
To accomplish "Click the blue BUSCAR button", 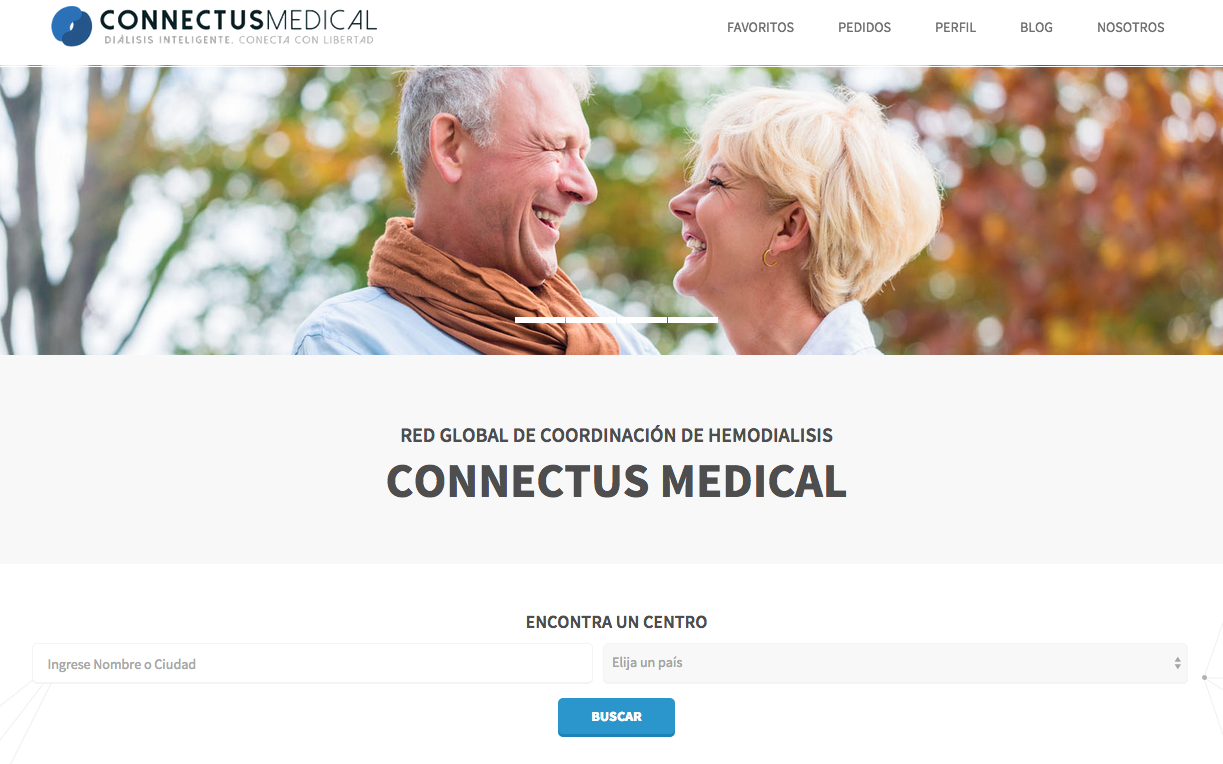I will (616, 717).
